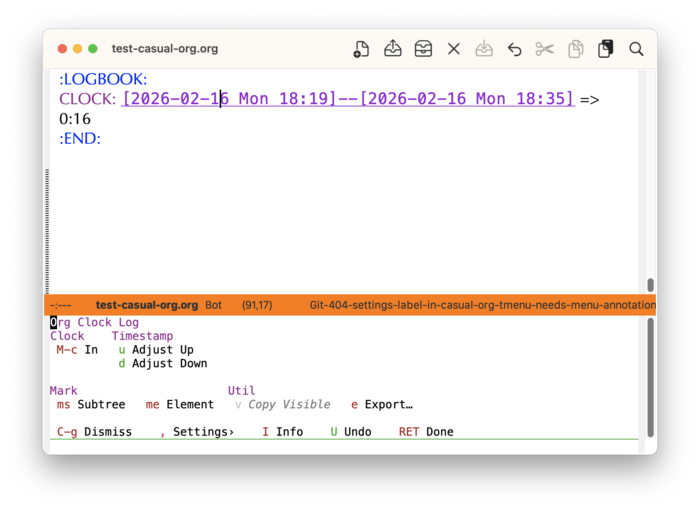
Task: Click the yellow minimize window button
Action: (x=78, y=49)
